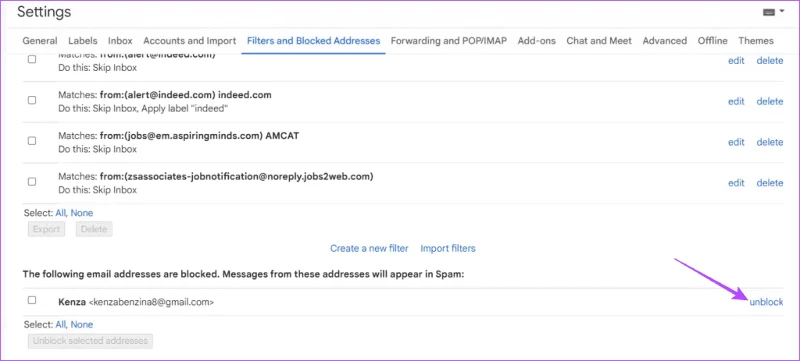
Task: Delete the indeed.com label filter
Action: pos(770,101)
